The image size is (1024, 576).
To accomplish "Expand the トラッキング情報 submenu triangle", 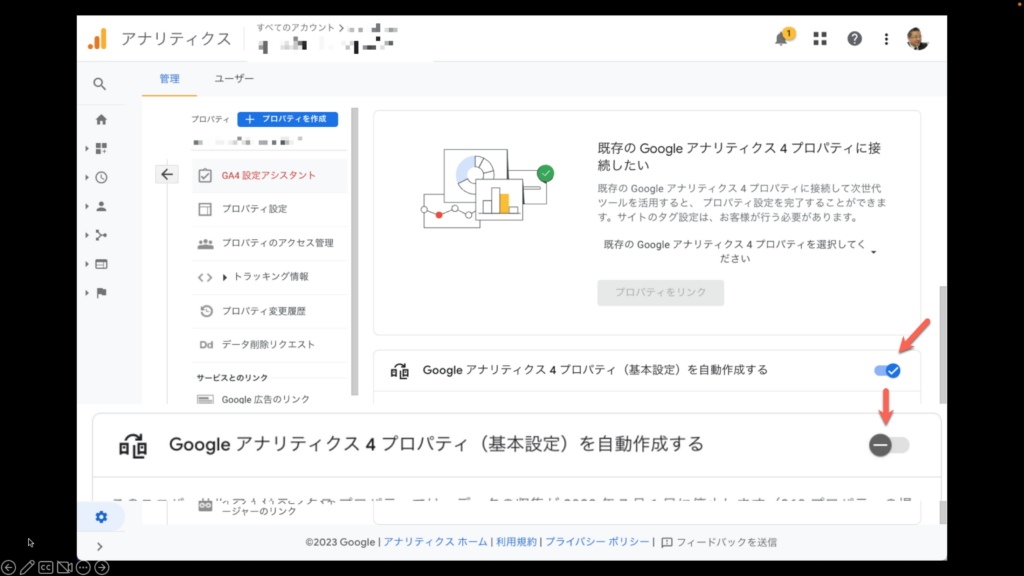I will pyautogui.click(x=225, y=278).
